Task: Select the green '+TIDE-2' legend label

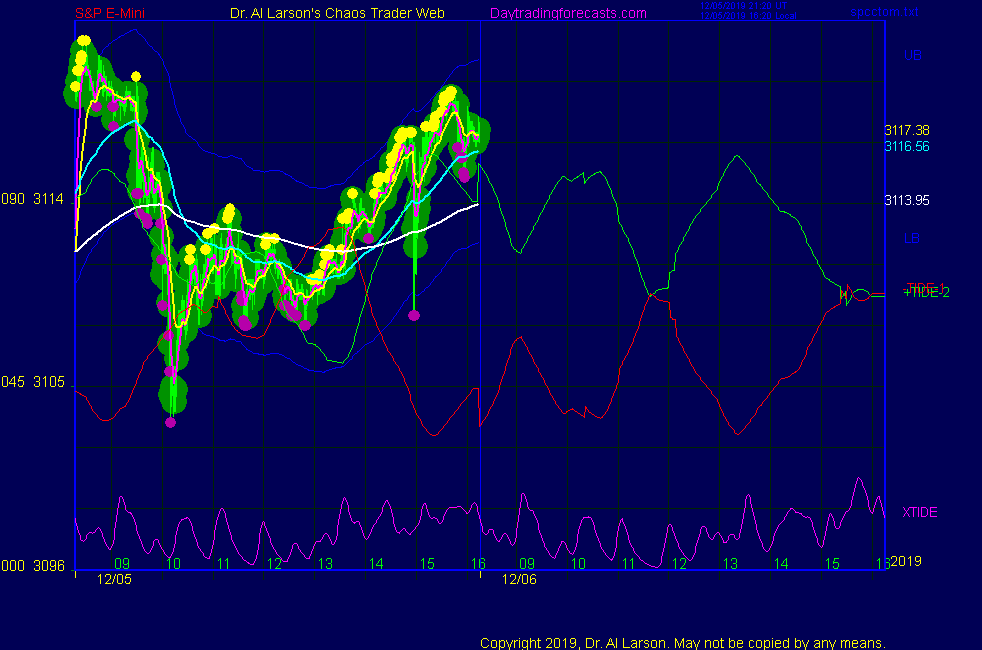Action: pos(926,293)
